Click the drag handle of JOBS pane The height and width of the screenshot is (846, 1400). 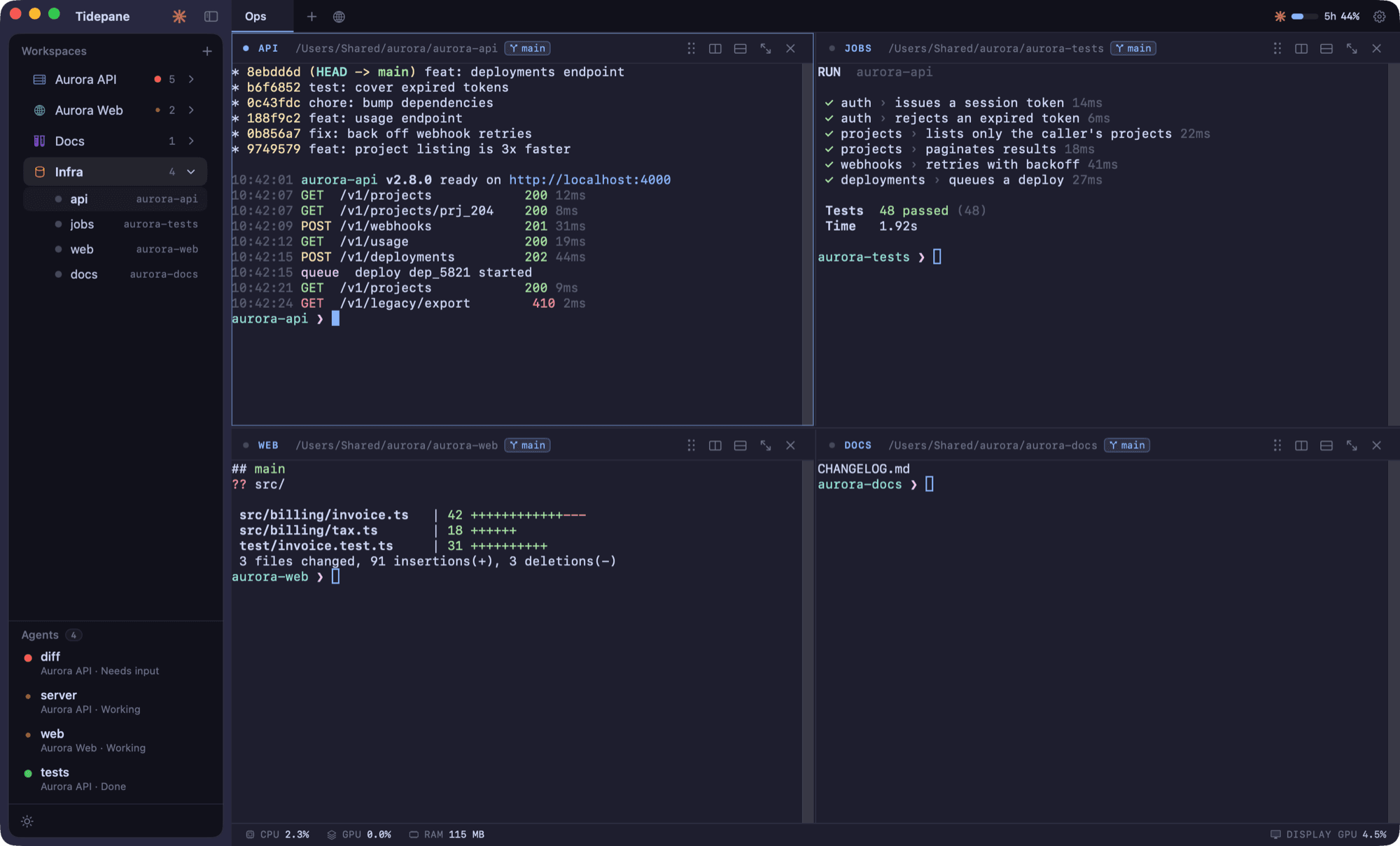pyautogui.click(x=1277, y=48)
